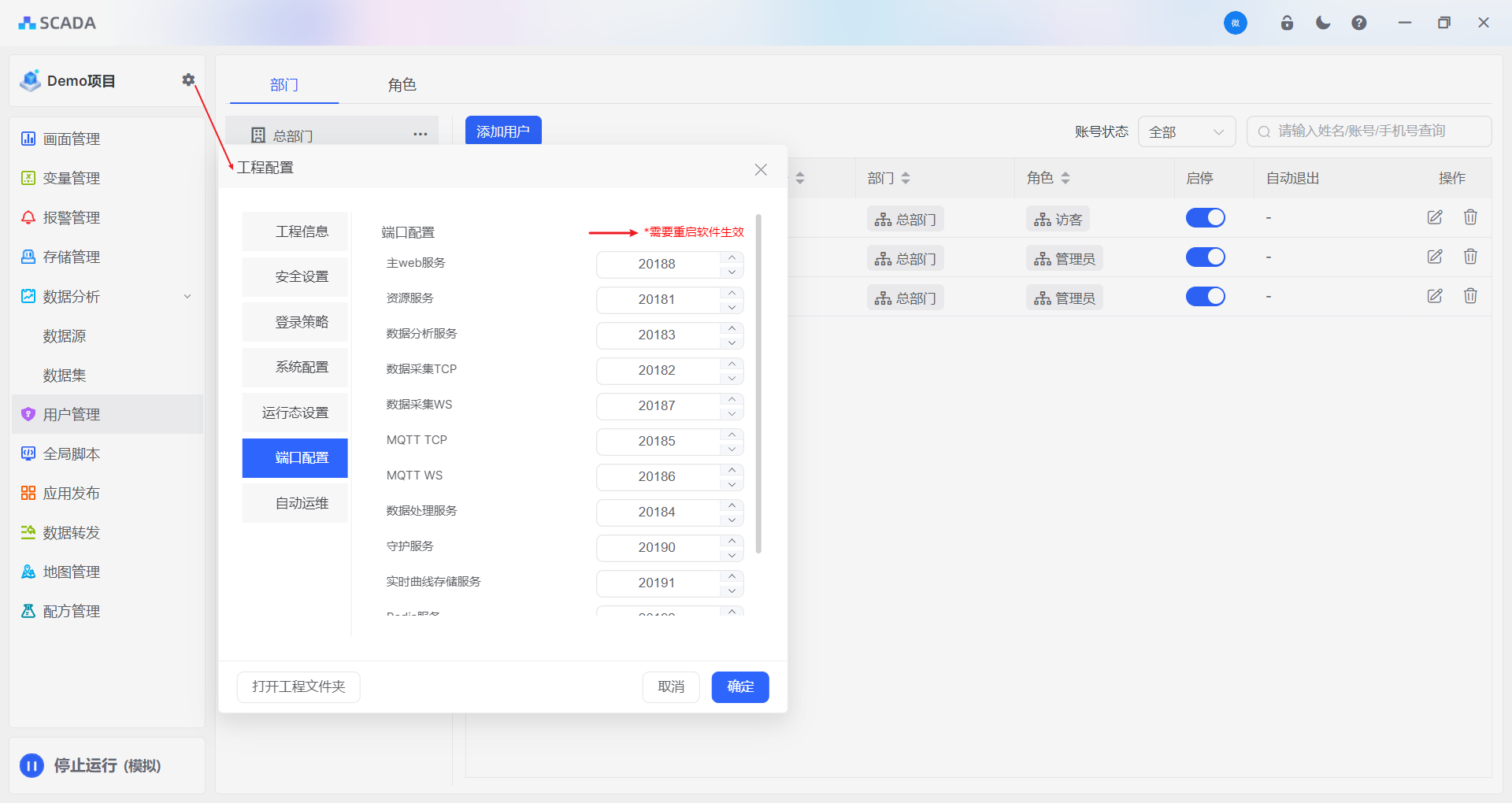Open the 总部门 three-dots menu
The width and height of the screenshot is (1512, 803).
tap(421, 135)
